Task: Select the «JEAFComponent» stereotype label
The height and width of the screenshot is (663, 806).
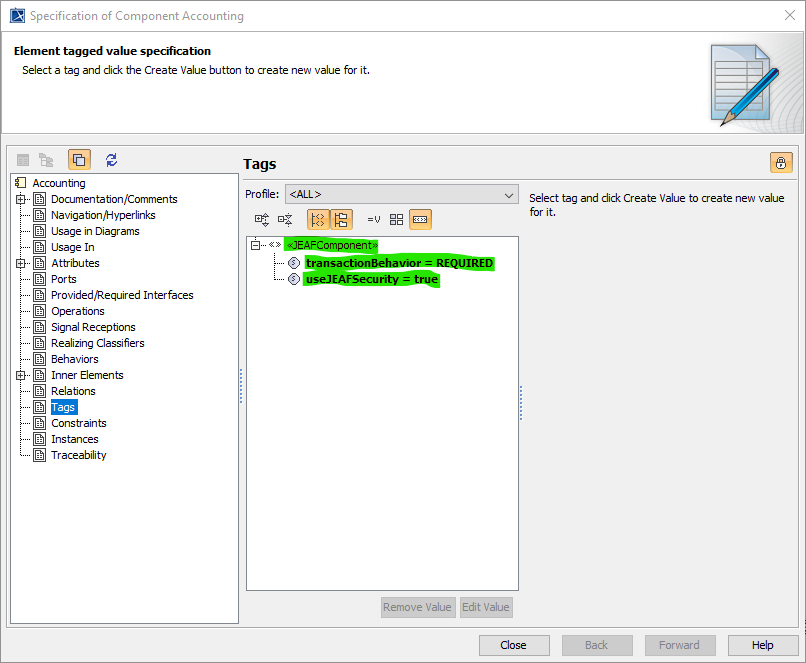Action: pyautogui.click(x=332, y=245)
